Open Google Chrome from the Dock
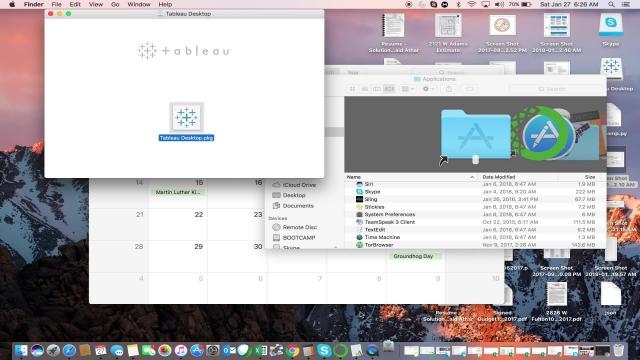This screenshot has width=640, height=360. point(293,350)
